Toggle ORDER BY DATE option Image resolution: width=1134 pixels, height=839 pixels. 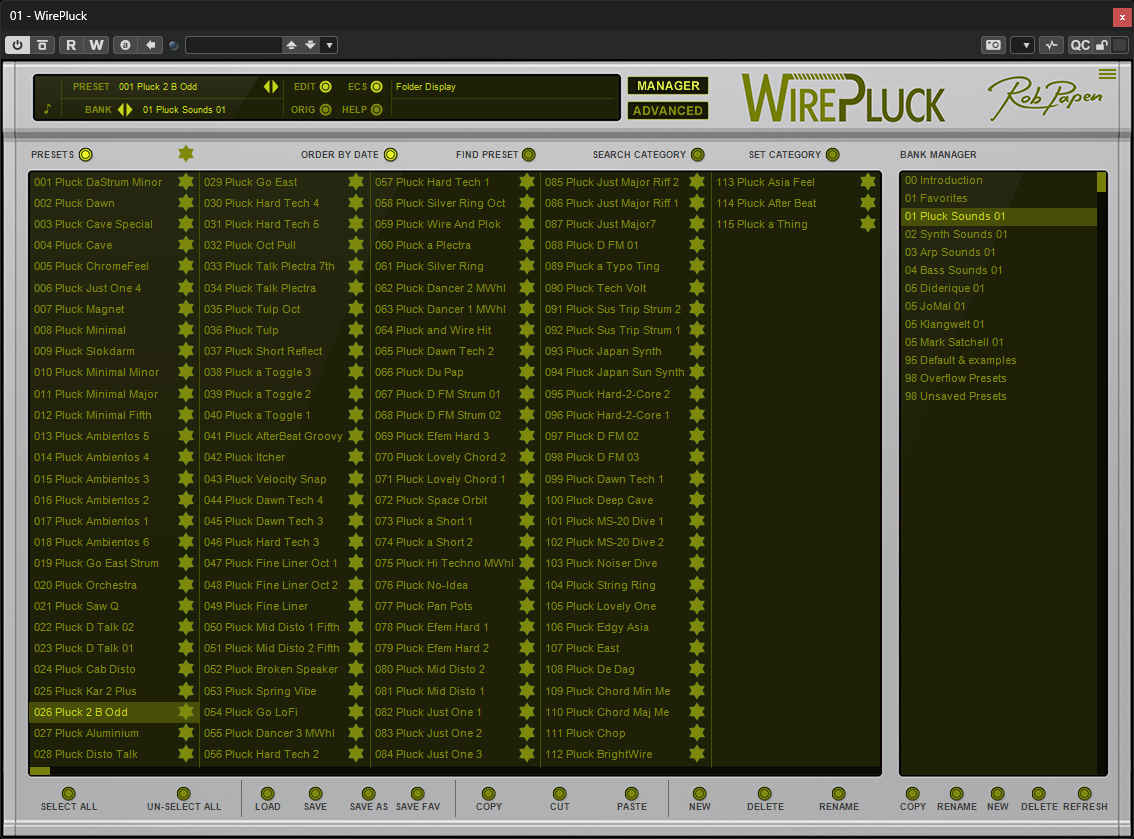click(391, 154)
